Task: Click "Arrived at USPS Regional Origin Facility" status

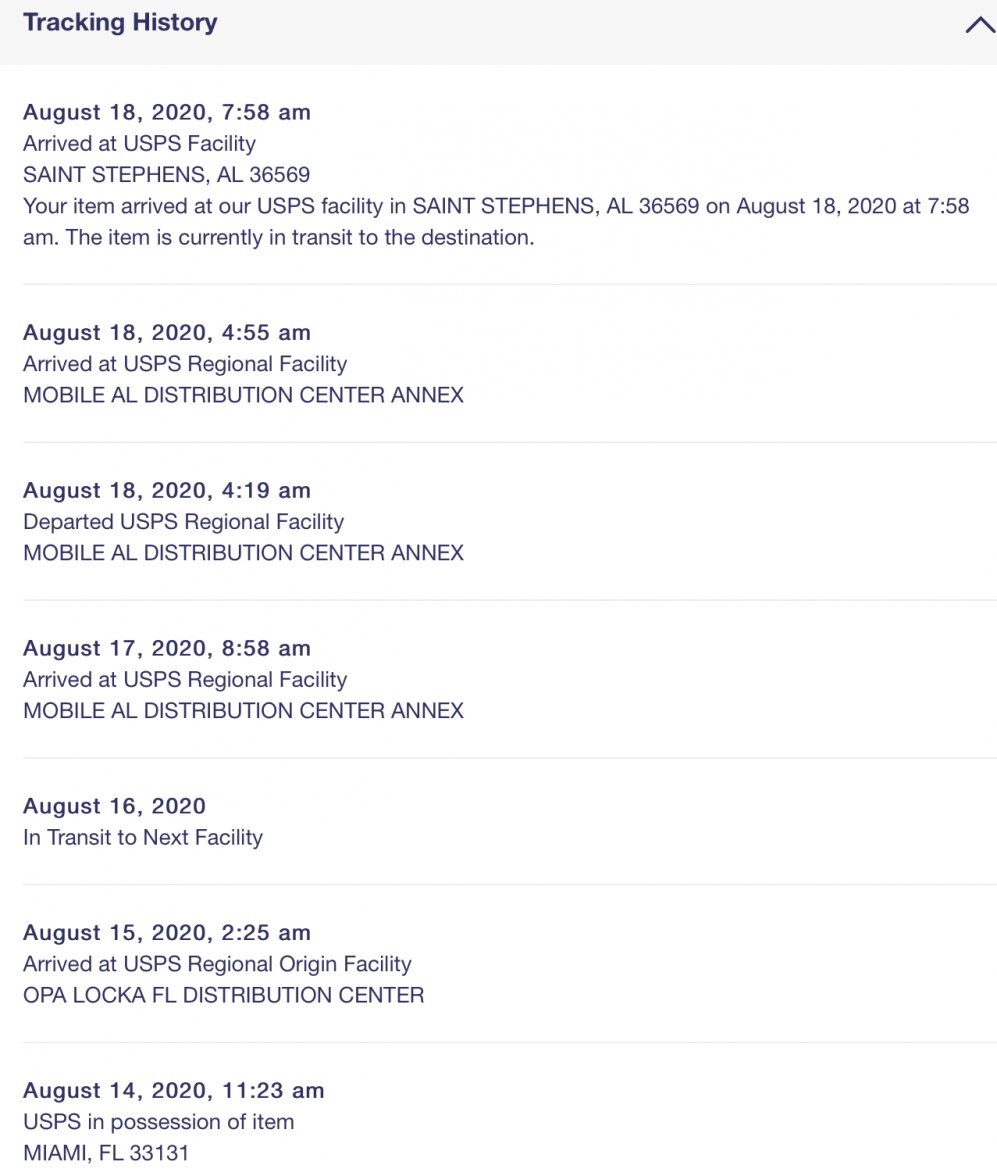Action: (x=217, y=964)
